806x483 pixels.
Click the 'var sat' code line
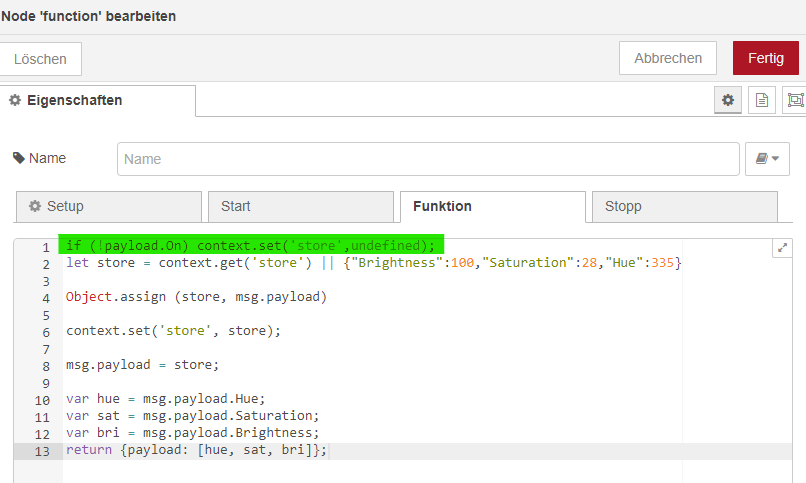(192, 415)
